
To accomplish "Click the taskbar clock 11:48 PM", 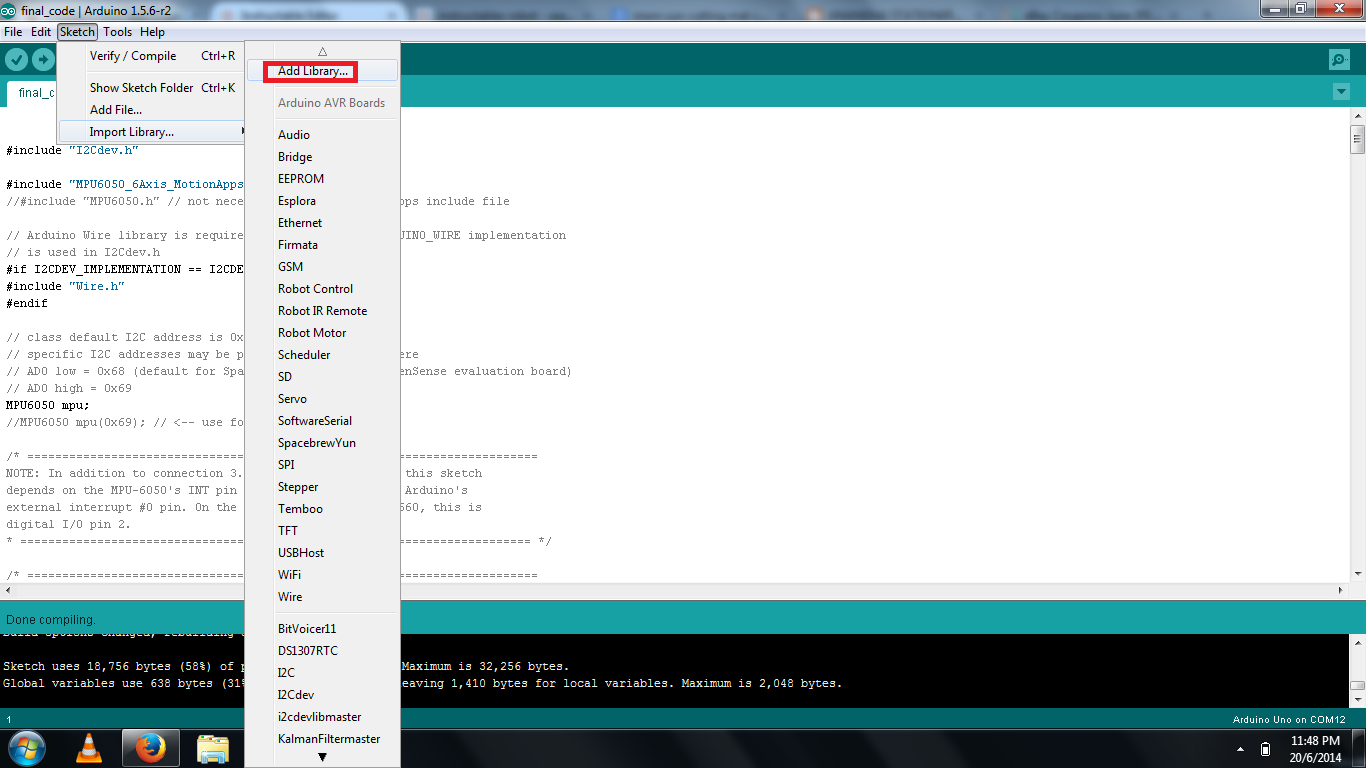I will (x=1315, y=741).
